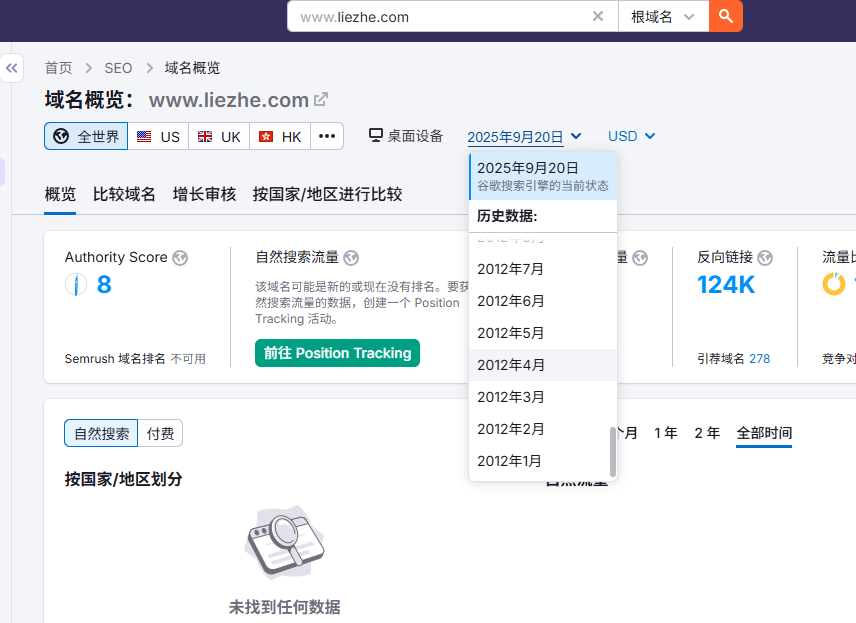The width and height of the screenshot is (856, 623).
Task: Click the Semrush 域名排名 label
Action: (115, 359)
